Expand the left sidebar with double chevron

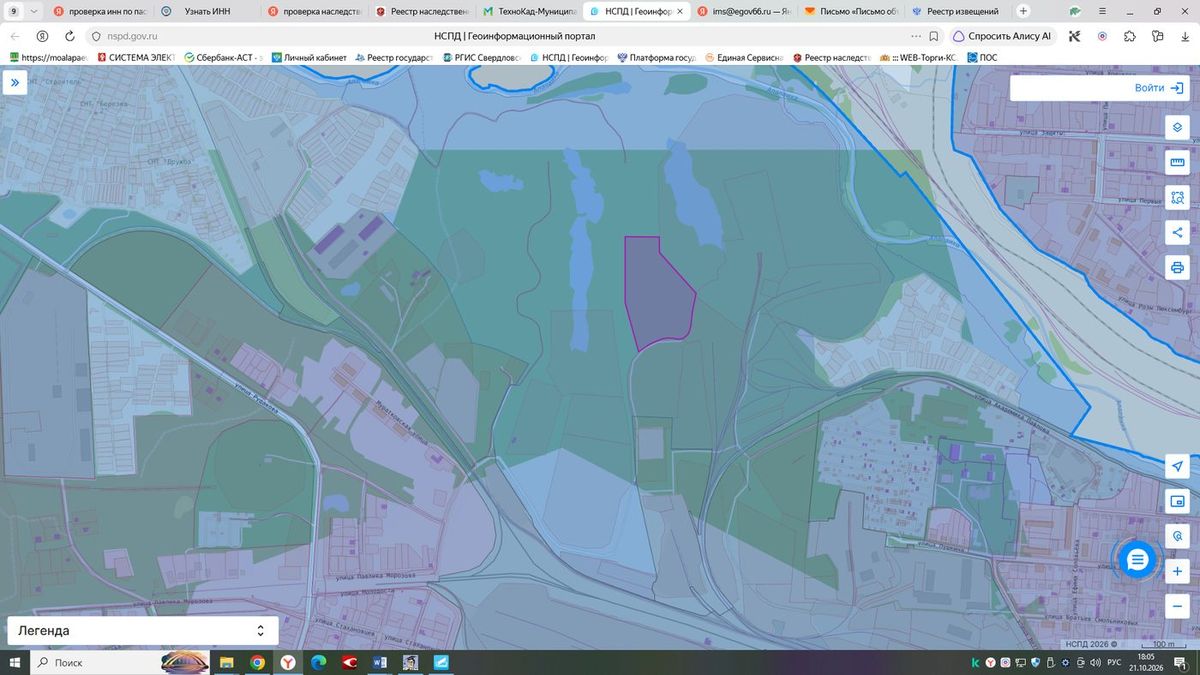[x=14, y=83]
